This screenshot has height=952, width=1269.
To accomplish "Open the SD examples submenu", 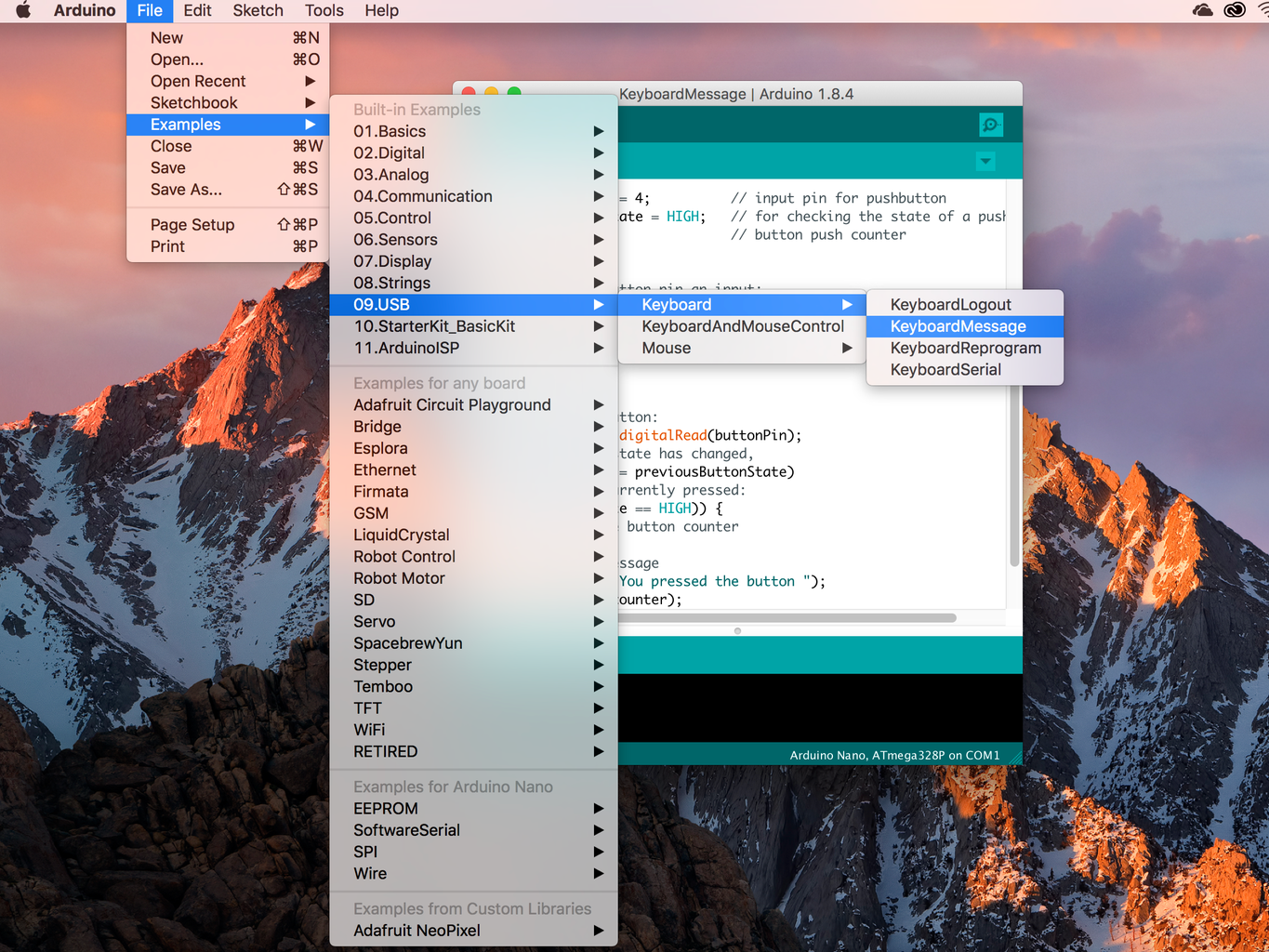I will 473,601.
